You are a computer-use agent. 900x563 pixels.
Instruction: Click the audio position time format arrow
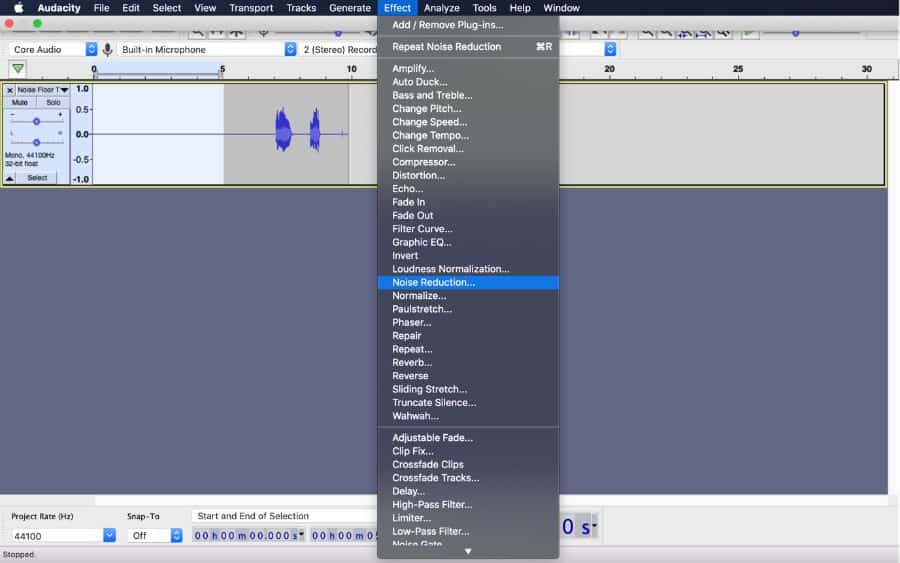(595, 525)
